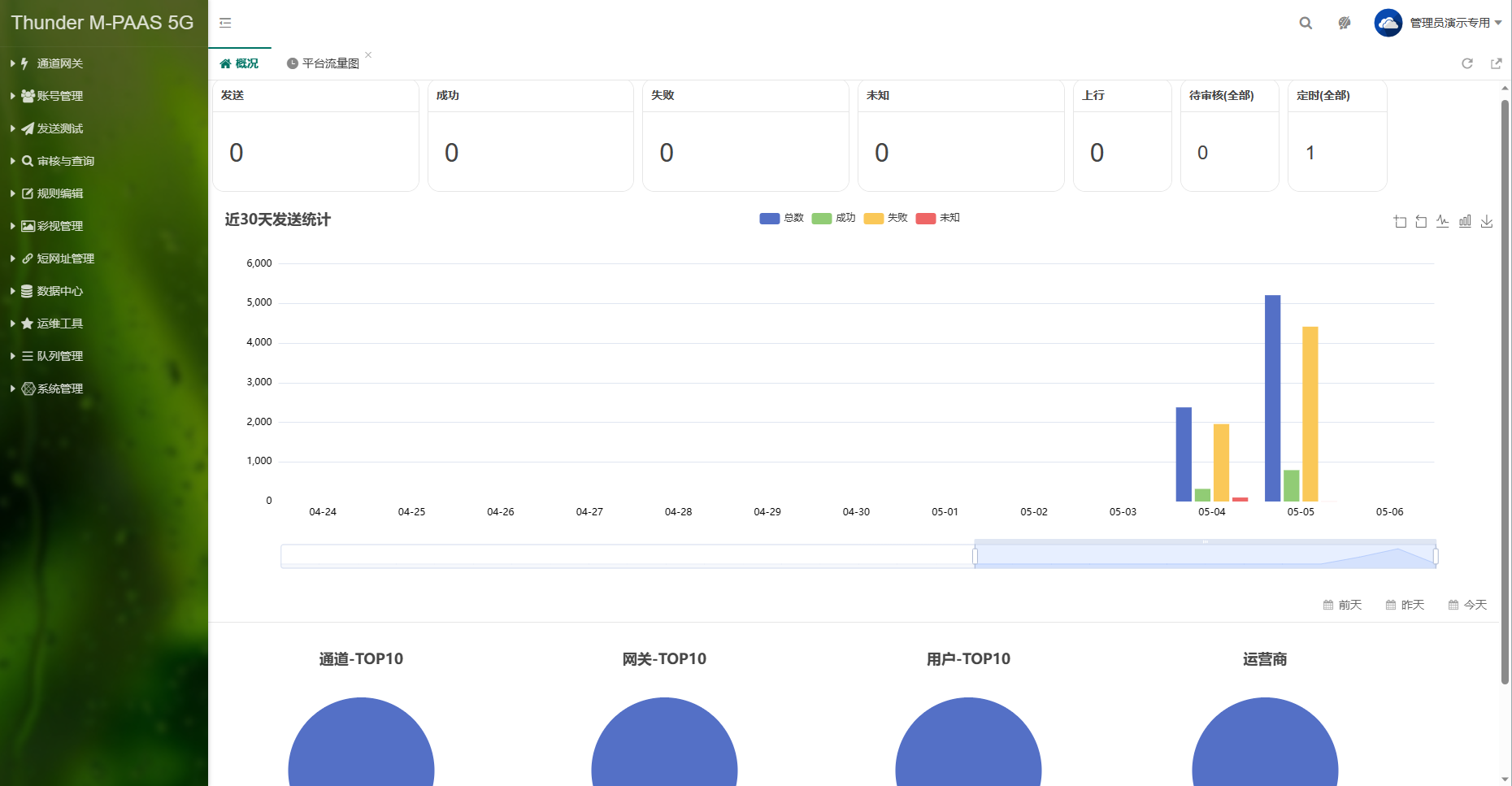Show statistics for 昨天
The image size is (1512, 786).
[1405, 605]
